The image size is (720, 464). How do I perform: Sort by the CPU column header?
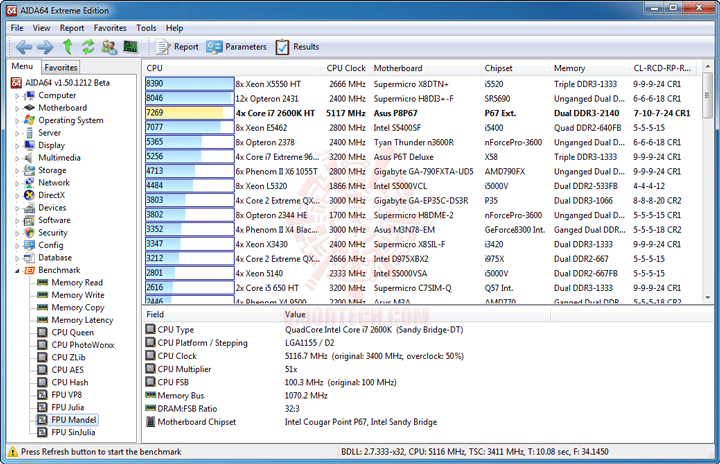click(232, 68)
